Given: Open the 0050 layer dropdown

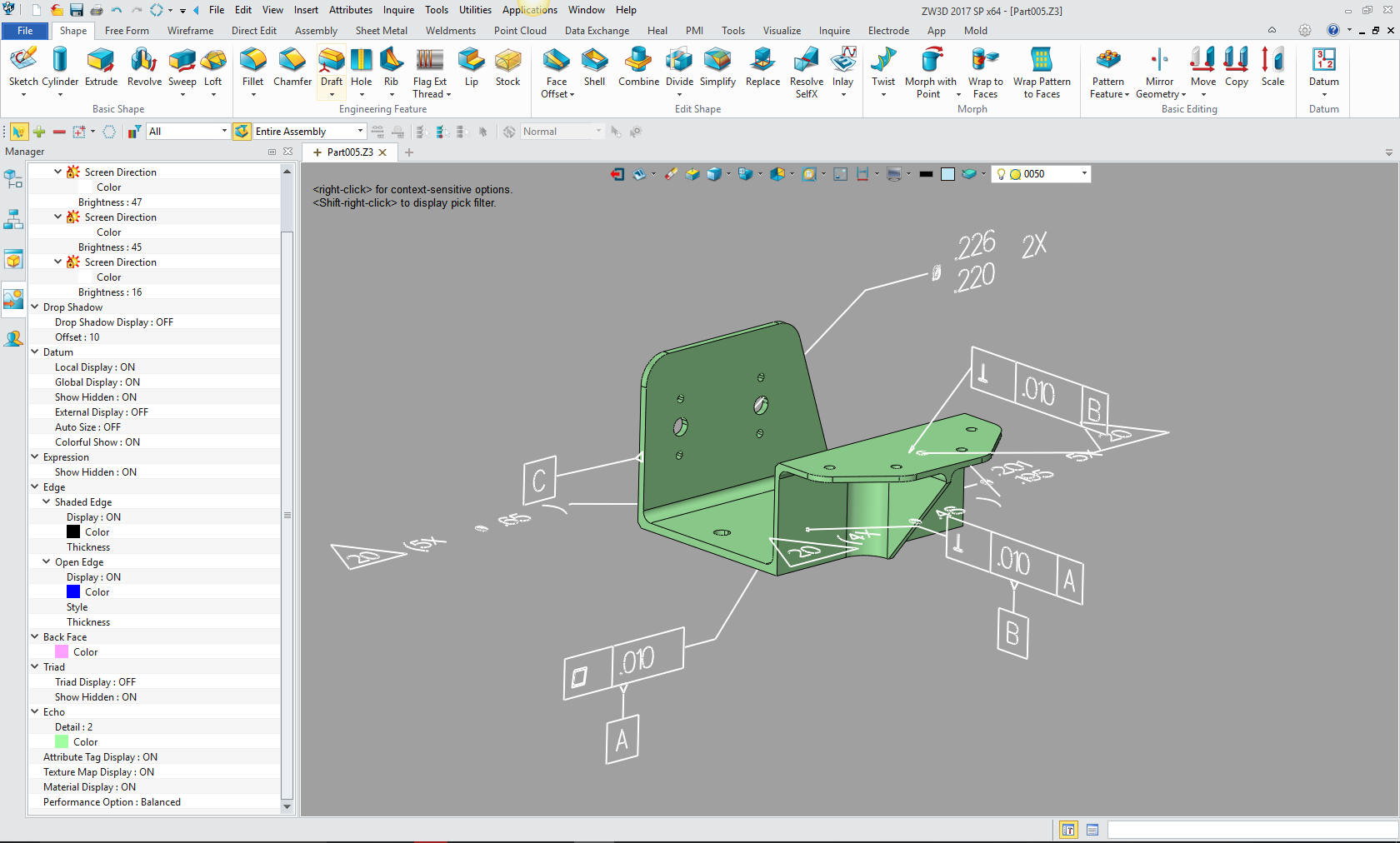Looking at the screenshot, I should (x=1084, y=174).
